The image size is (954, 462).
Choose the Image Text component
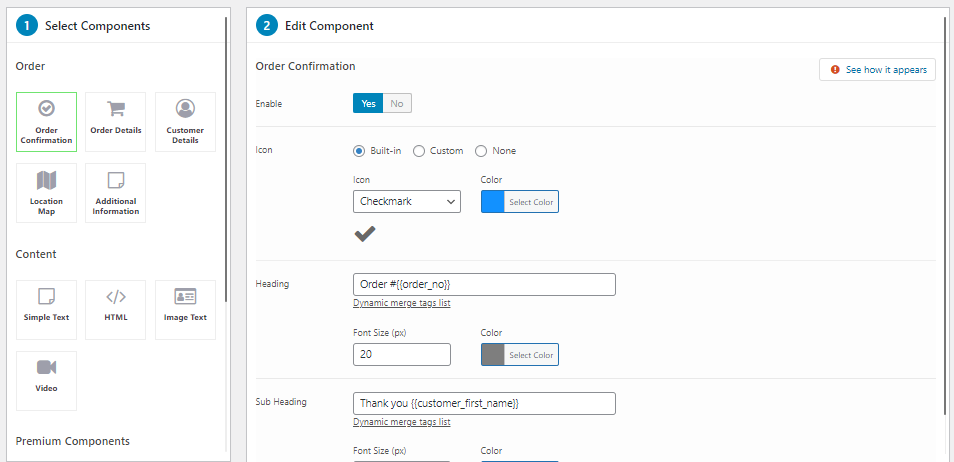click(x=185, y=310)
